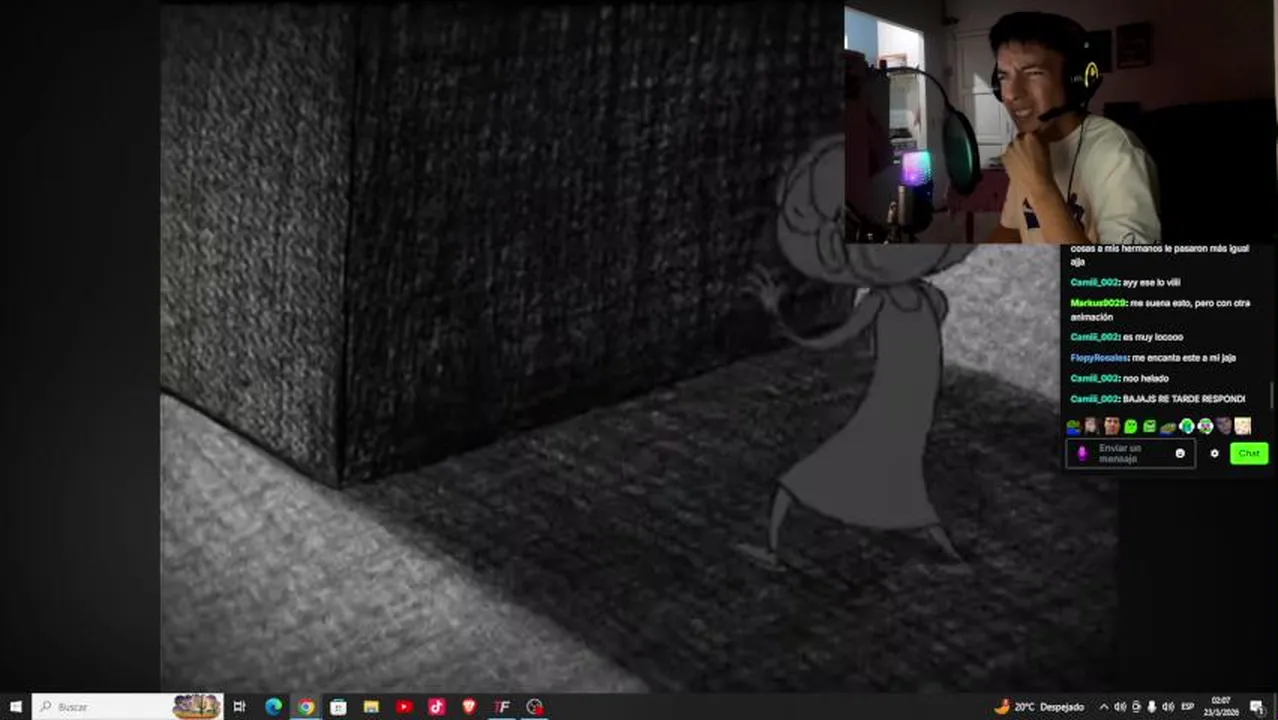Click the Enviar un mensaje chat field
Screen dimensions: 1278x720
point(1132,453)
